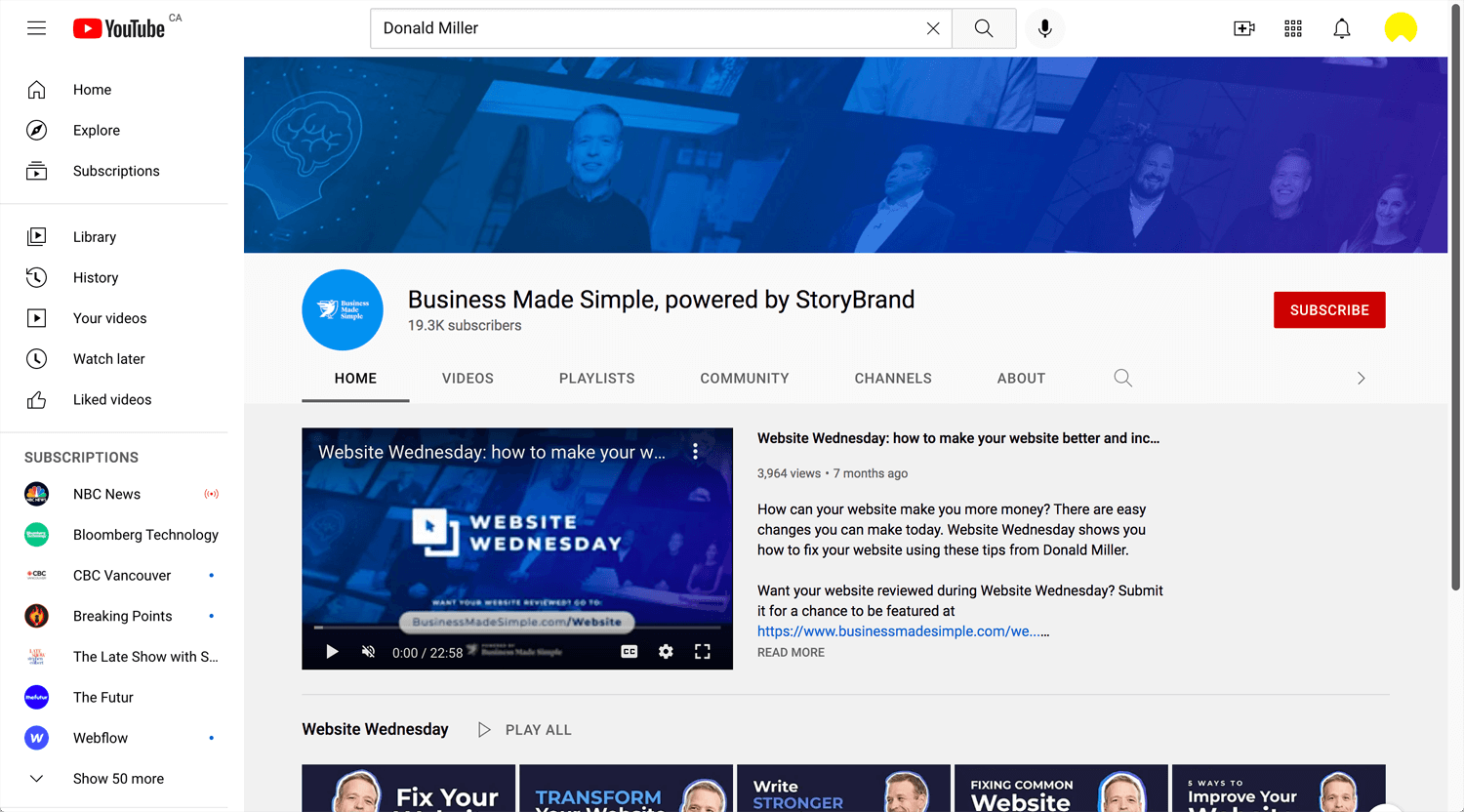Open businessmadesimple.com link in description
This screenshot has width=1464, height=812.
coord(899,631)
